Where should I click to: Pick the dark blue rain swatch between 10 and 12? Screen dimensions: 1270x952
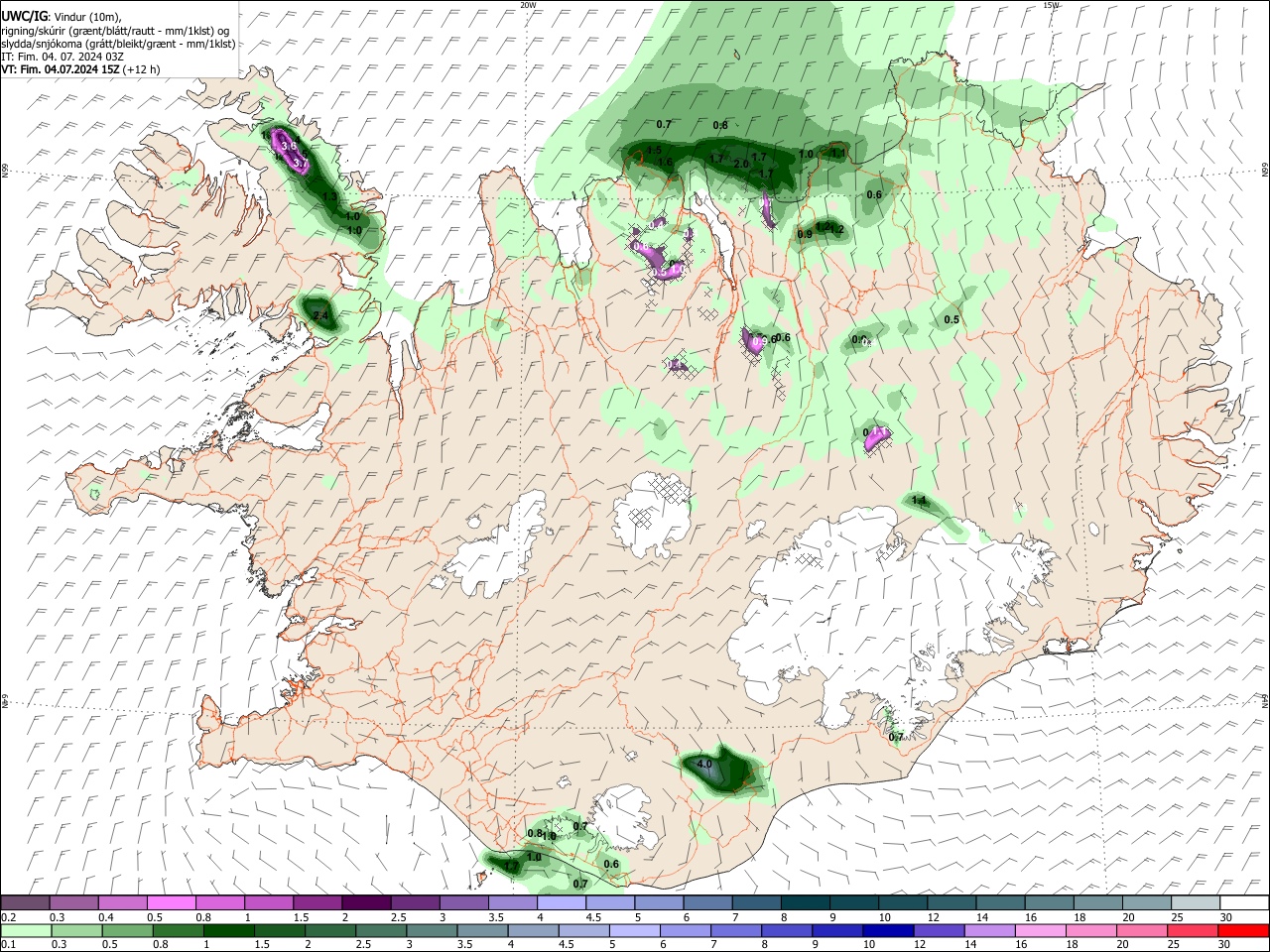click(888, 931)
